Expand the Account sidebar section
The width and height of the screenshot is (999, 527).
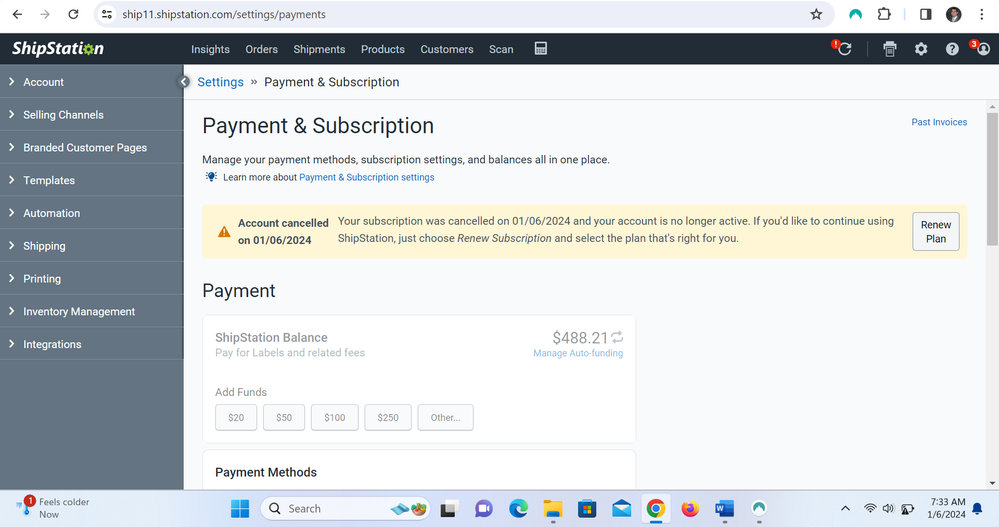click(43, 82)
